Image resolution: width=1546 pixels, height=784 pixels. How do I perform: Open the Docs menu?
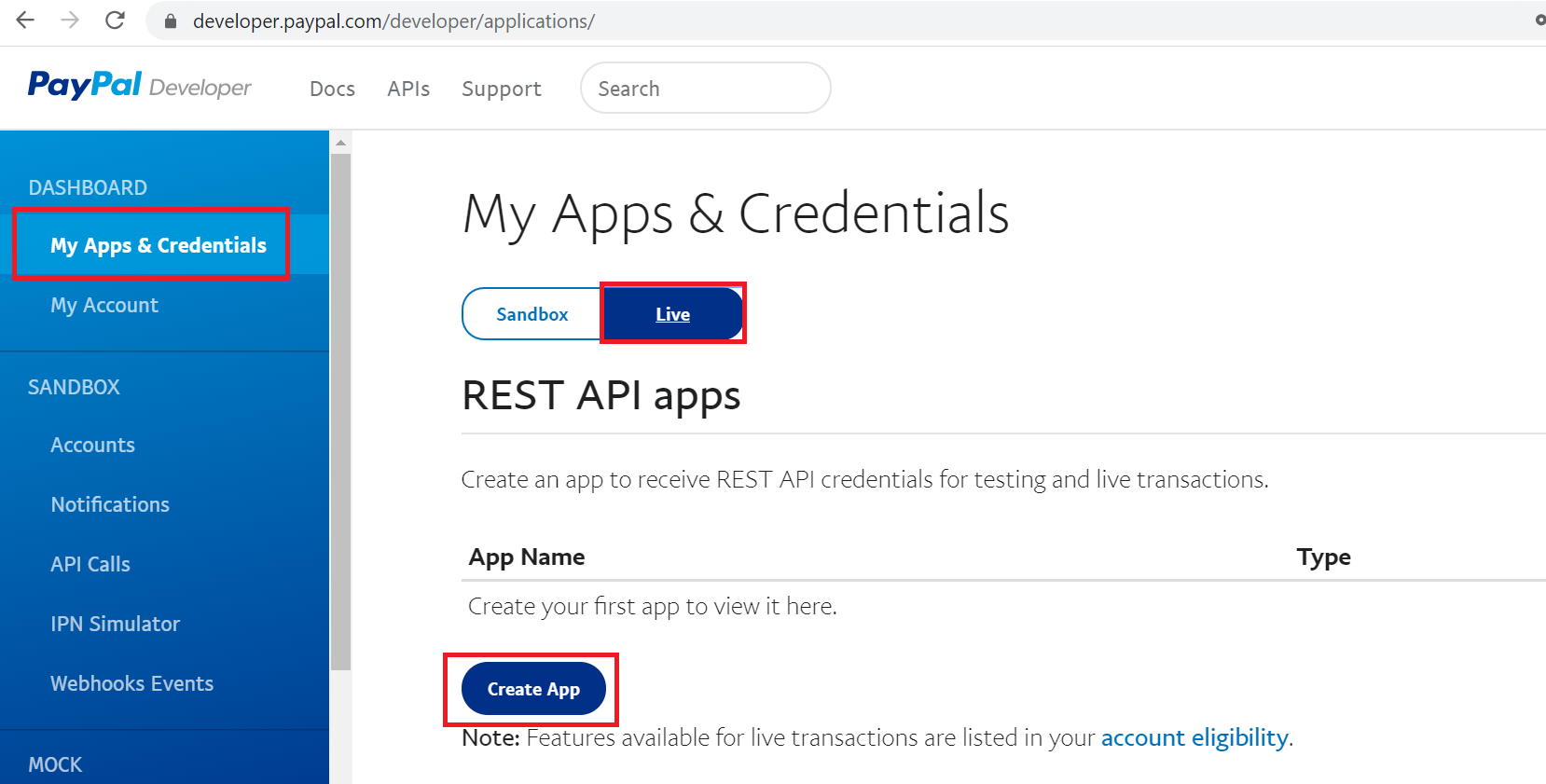(x=332, y=89)
